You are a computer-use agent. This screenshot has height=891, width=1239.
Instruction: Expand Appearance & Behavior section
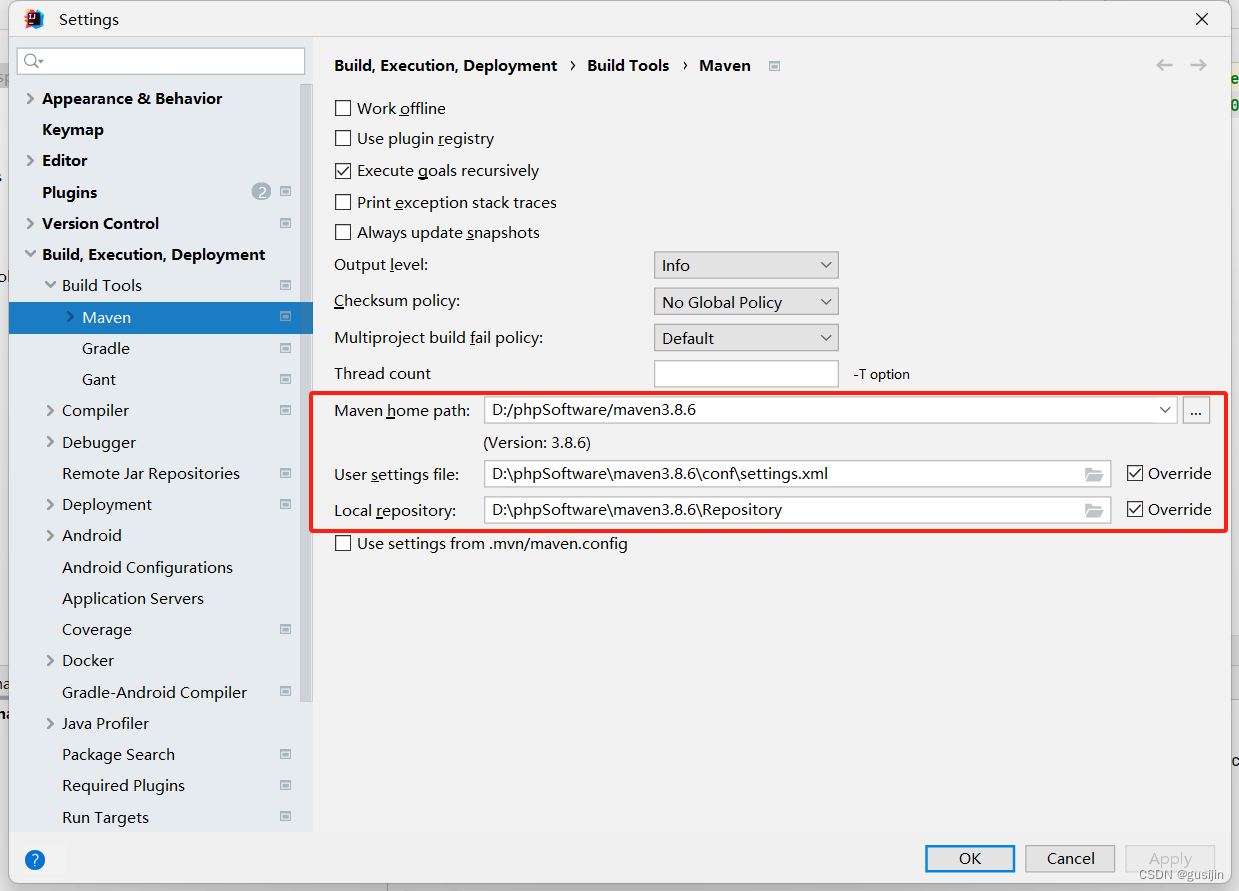pyautogui.click(x=30, y=98)
